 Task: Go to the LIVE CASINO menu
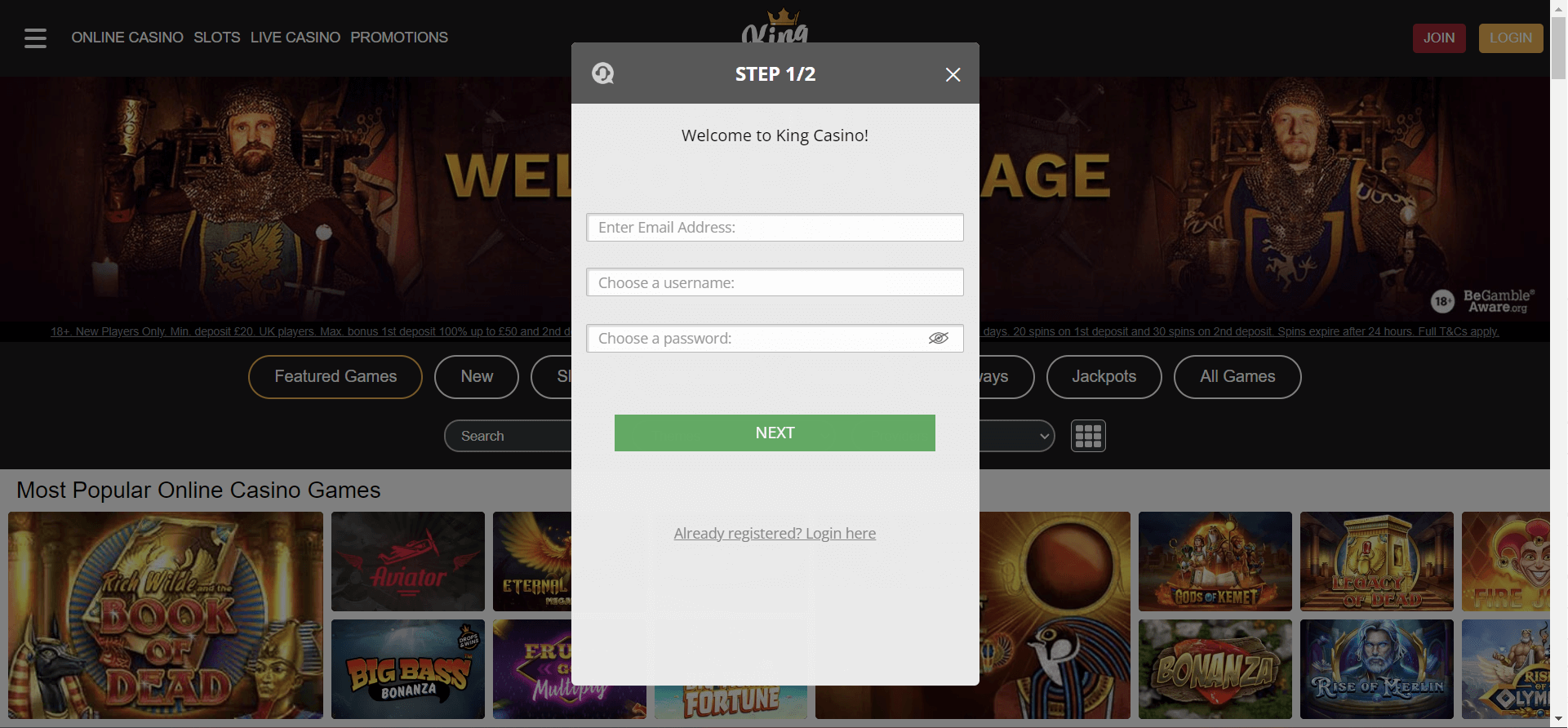[x=295, y=38]
